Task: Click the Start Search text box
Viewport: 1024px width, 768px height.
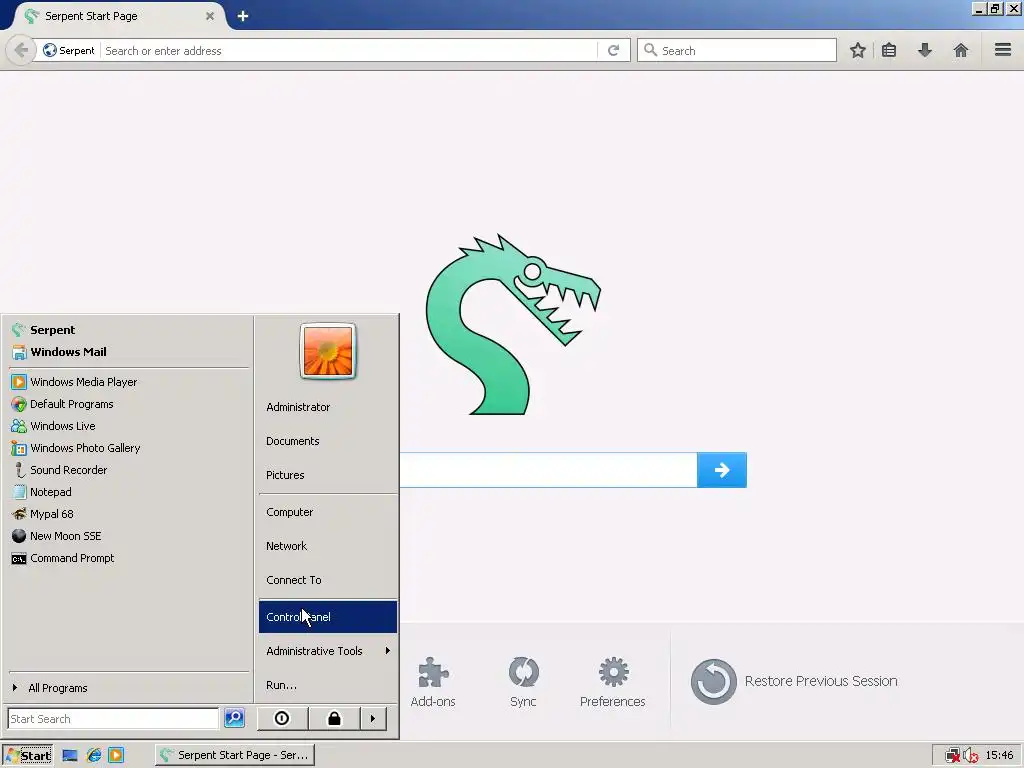Action: 113,718
